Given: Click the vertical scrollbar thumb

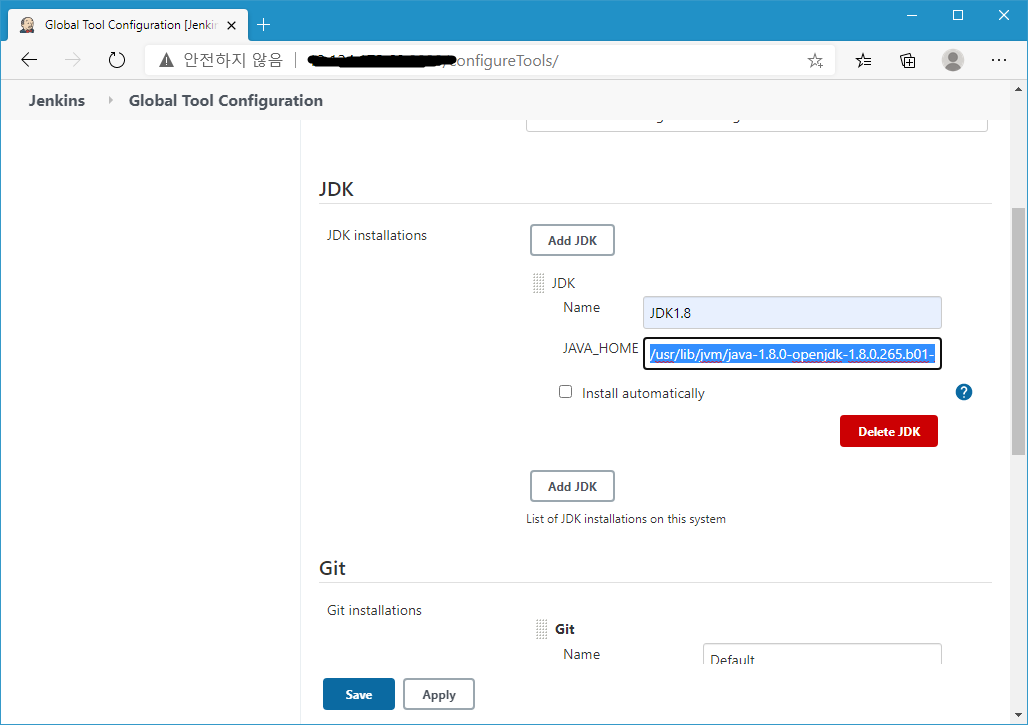Looking at the screenshot, I should coord(1018,331).
